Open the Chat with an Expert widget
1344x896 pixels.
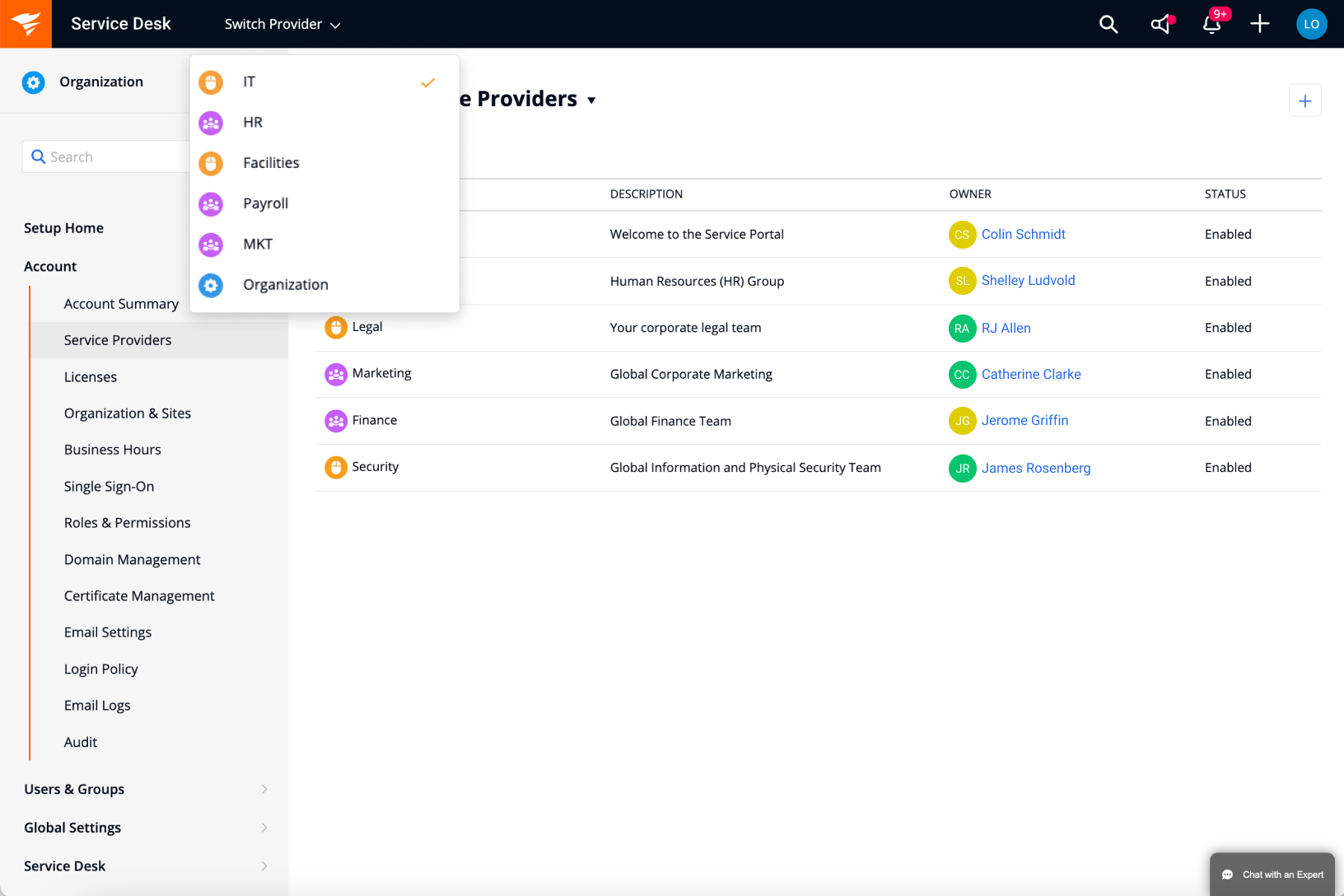1272,875
